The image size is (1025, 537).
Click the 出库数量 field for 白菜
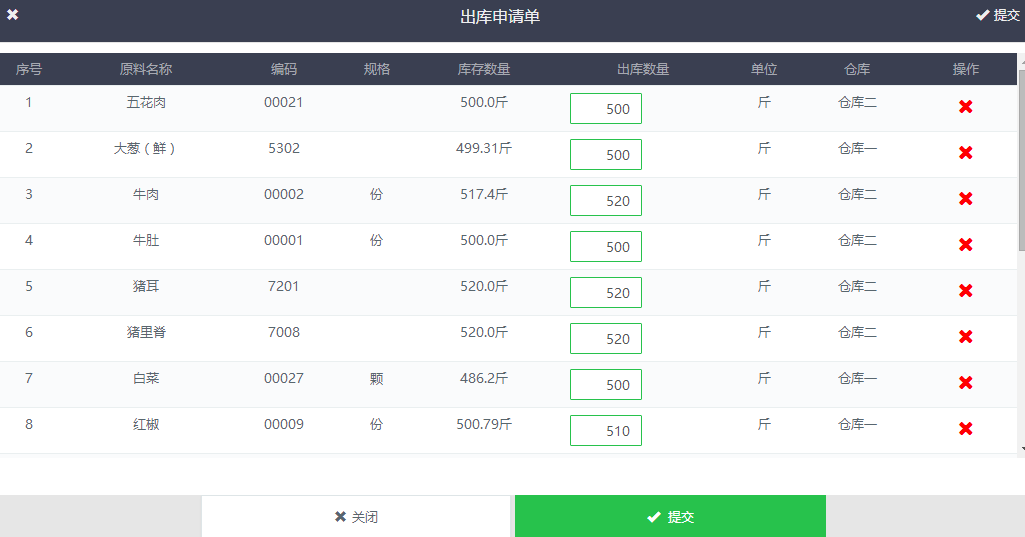tap(606, 385)
